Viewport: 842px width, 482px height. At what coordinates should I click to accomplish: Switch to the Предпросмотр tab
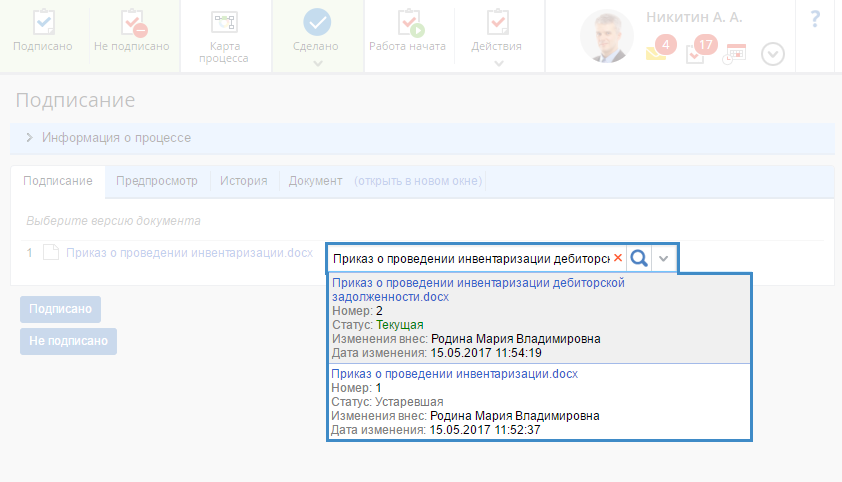pos(156,181)
